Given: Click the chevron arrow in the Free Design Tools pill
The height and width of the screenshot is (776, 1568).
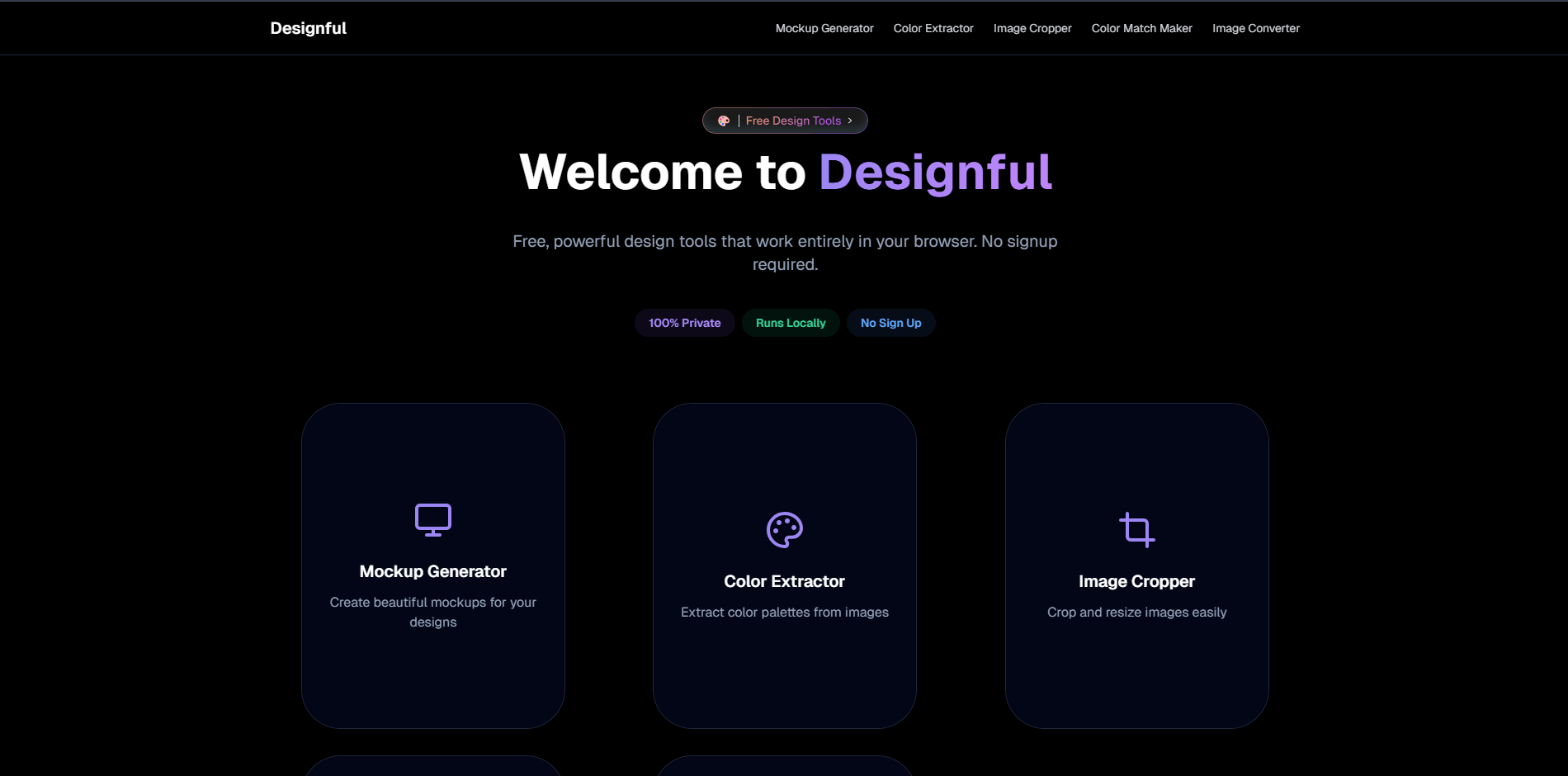Looking at the screenshot, I should pos(850,121).
